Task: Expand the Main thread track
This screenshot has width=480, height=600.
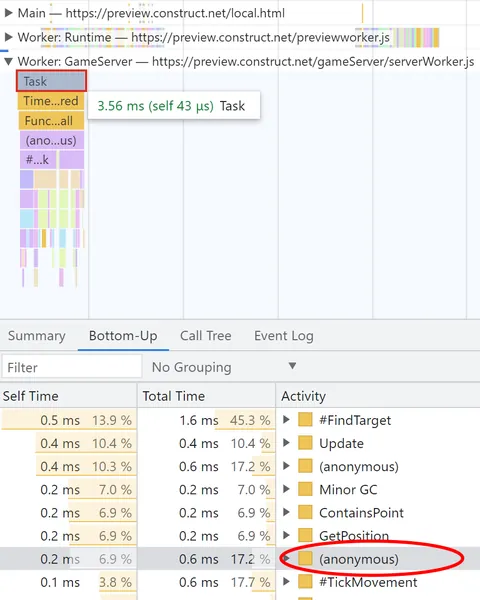Action: (8, 13)
